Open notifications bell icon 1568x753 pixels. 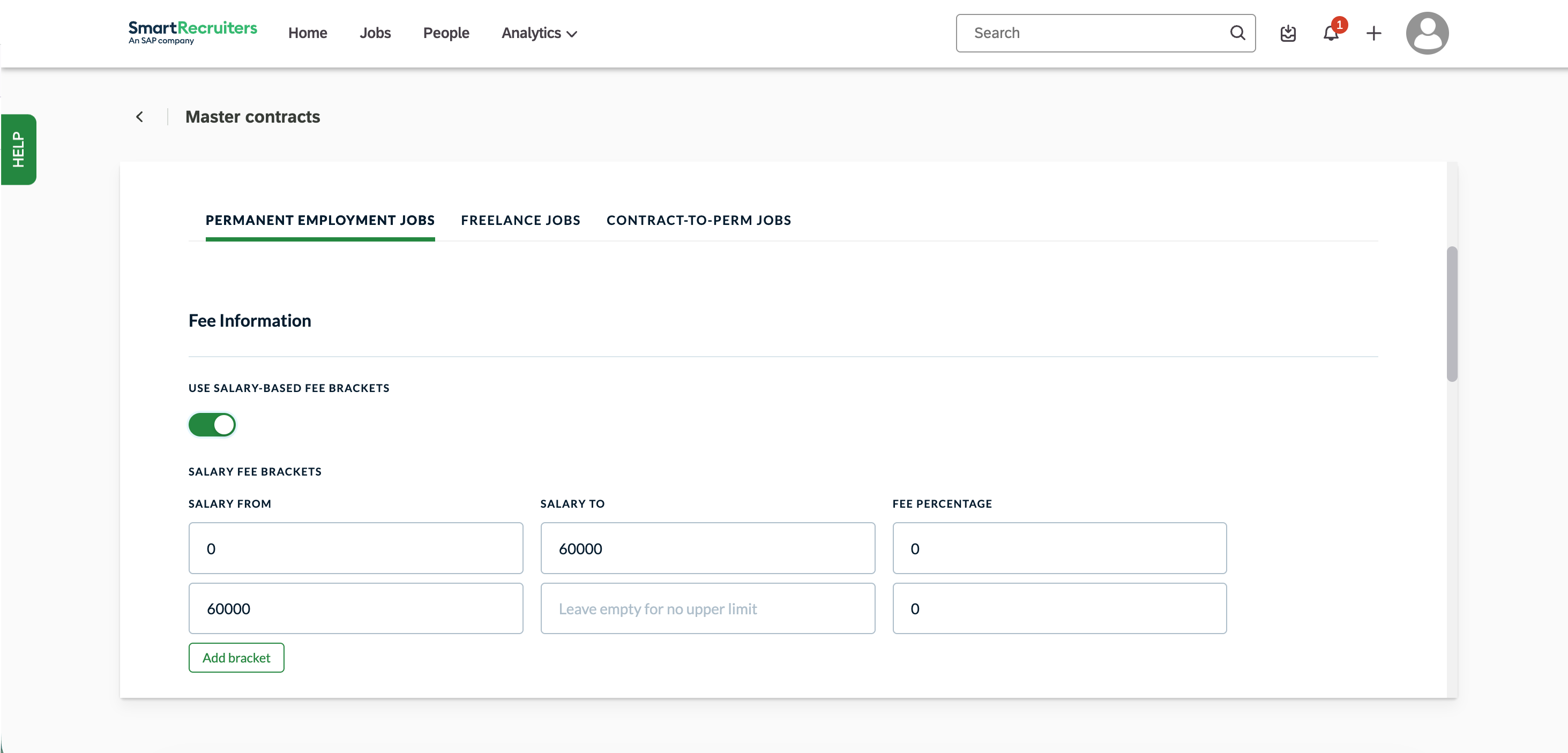(x=1331, y=33)
